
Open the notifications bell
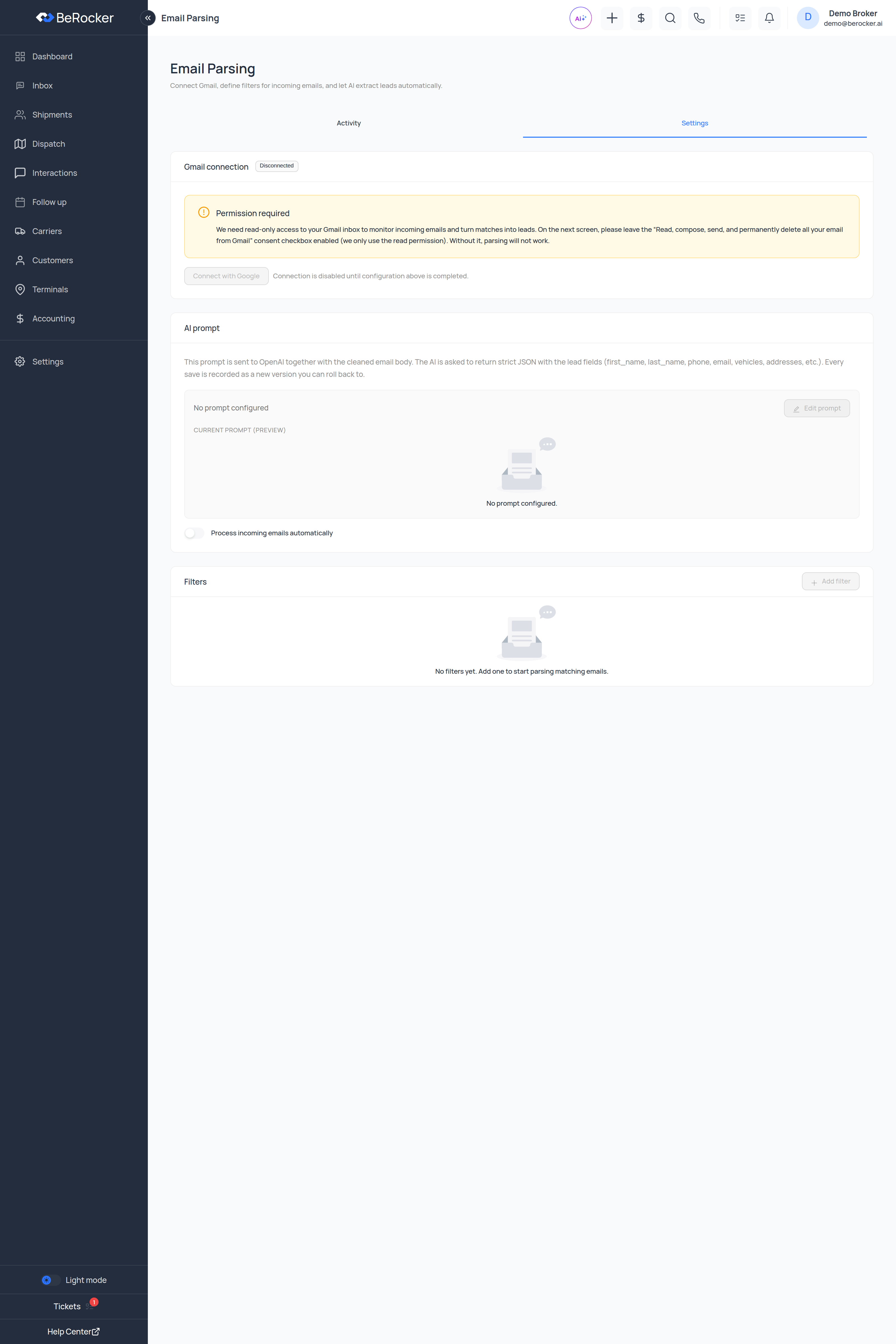pos(770,18)
